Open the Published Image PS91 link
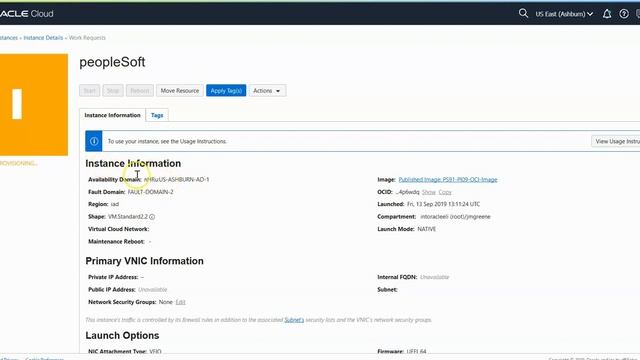640x360 pixels. (x=448, y=180)
